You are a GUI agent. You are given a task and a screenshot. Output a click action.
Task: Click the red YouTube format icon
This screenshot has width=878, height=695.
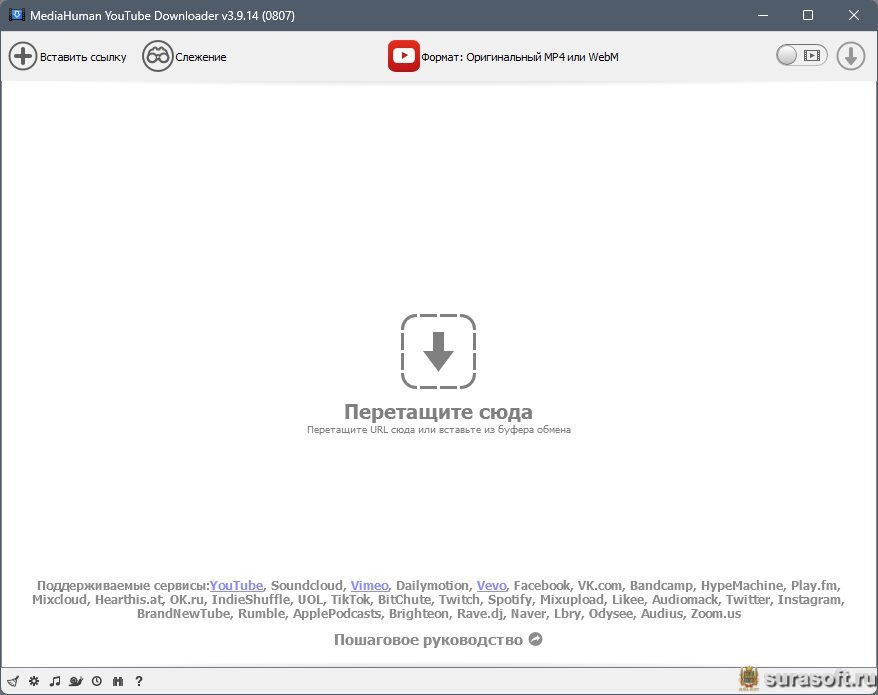[x=403, y=56]
